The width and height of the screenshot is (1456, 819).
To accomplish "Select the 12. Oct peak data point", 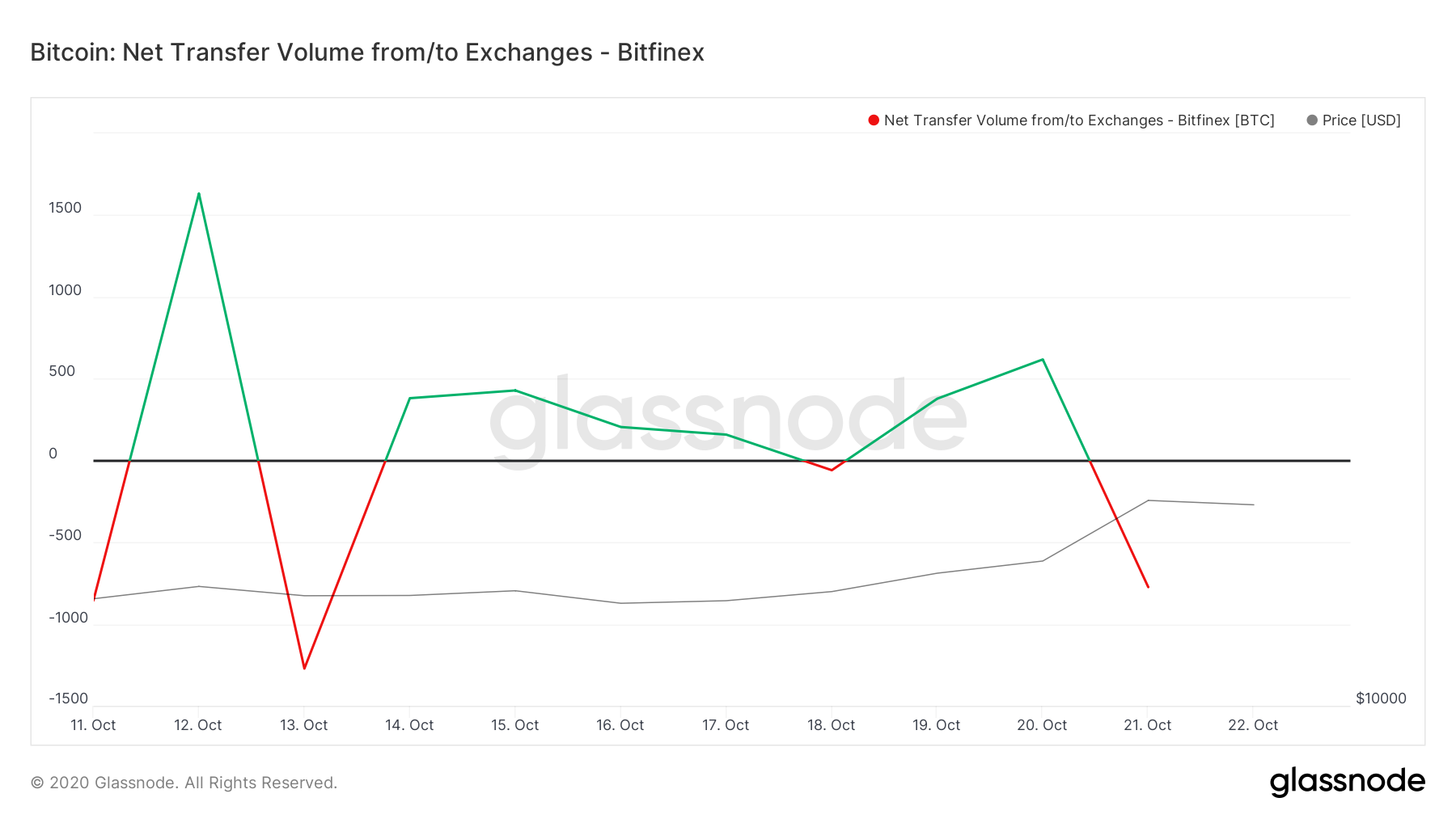I will coord(199,193).
